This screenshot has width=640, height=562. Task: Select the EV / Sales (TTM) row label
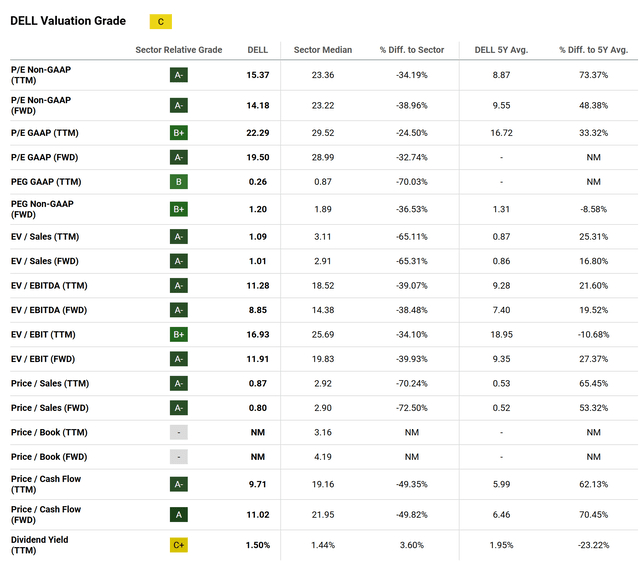(x=45, y=237)
